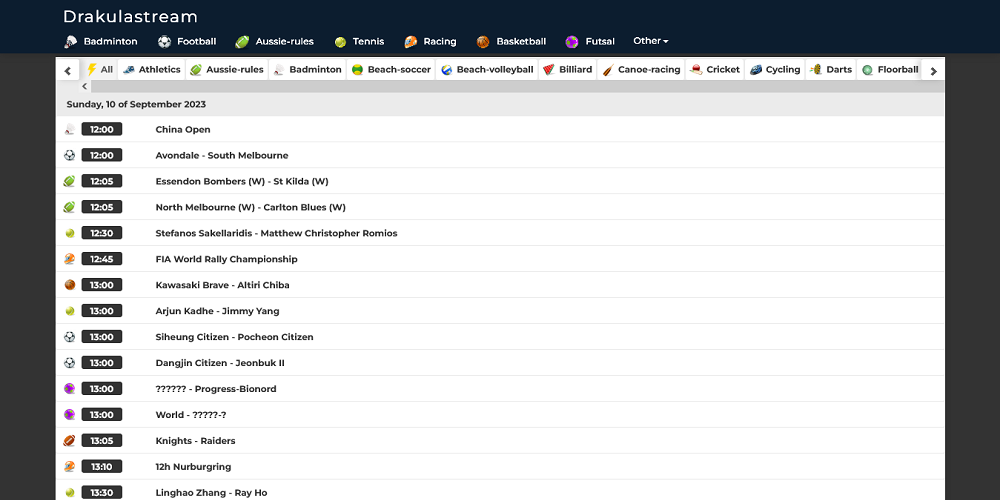This screenshot has height=500, width=1000.
Task: Click basketball icon on Kawasaki Brave row
Action: pyautogui.click(x=70, y=285)
